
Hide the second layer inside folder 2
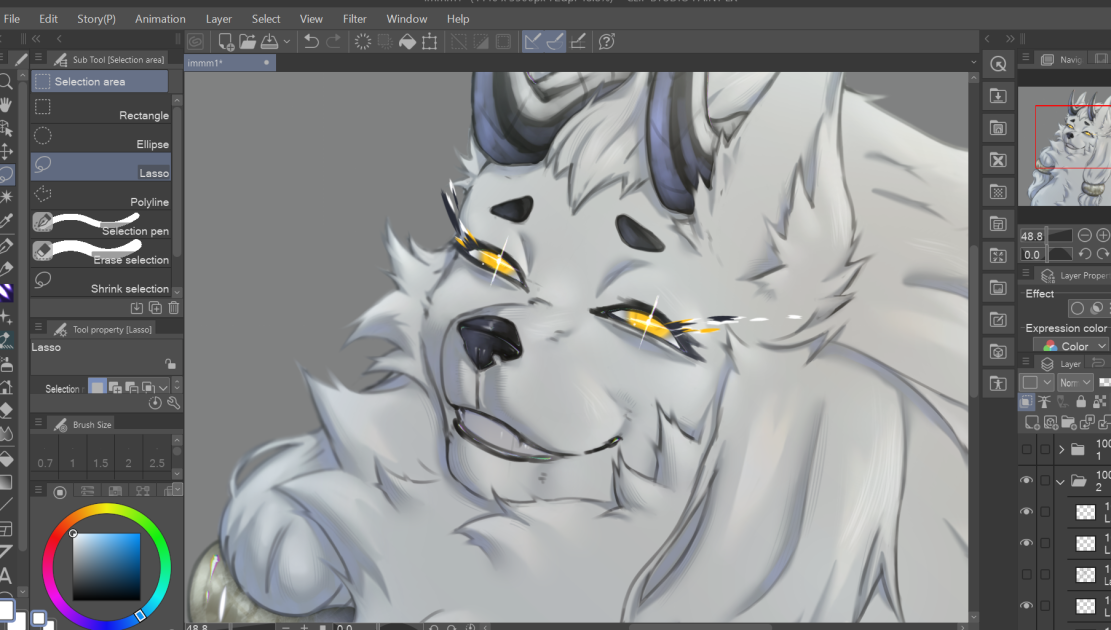(1026, 543)
